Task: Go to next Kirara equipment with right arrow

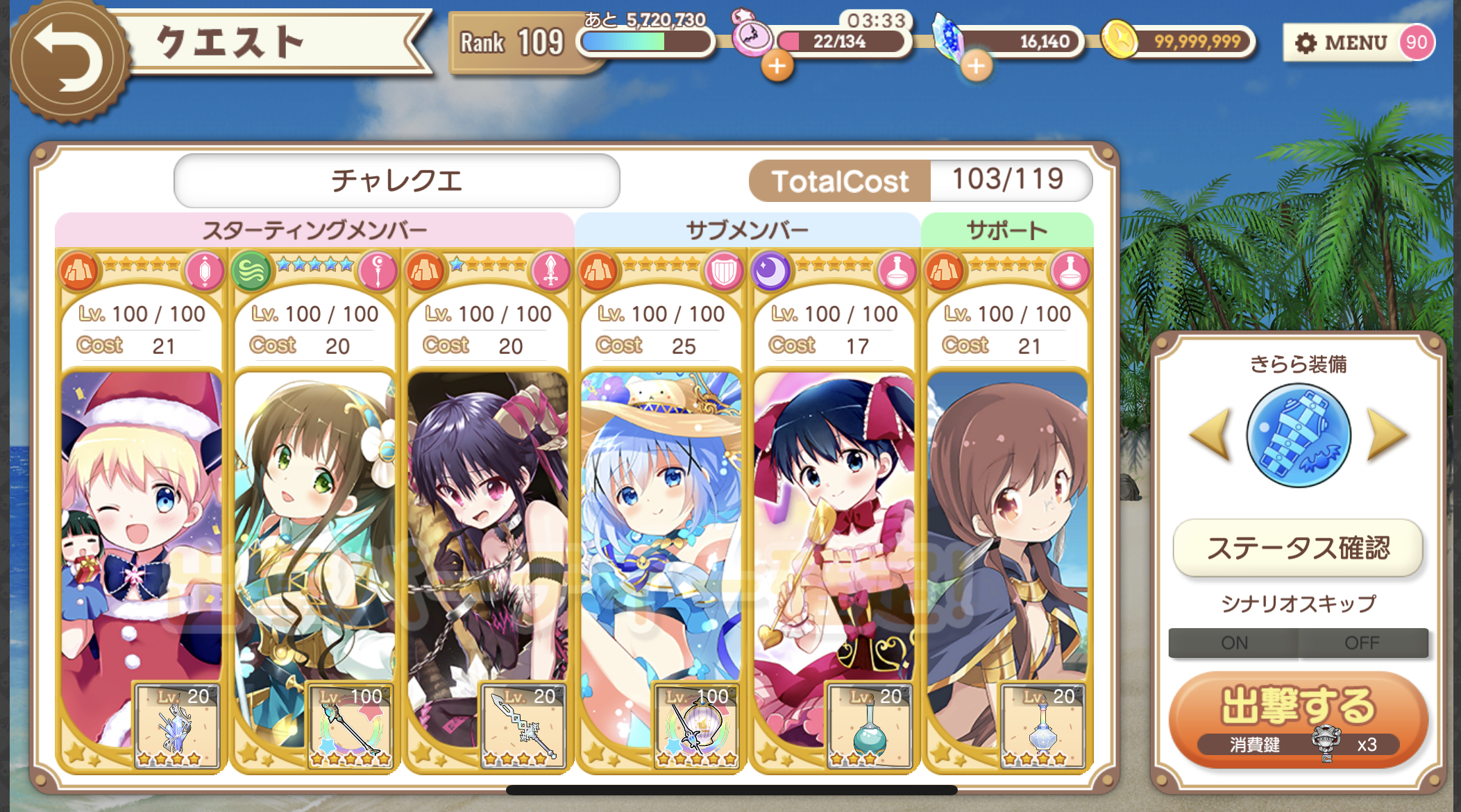Action: tap(1387, 435)
